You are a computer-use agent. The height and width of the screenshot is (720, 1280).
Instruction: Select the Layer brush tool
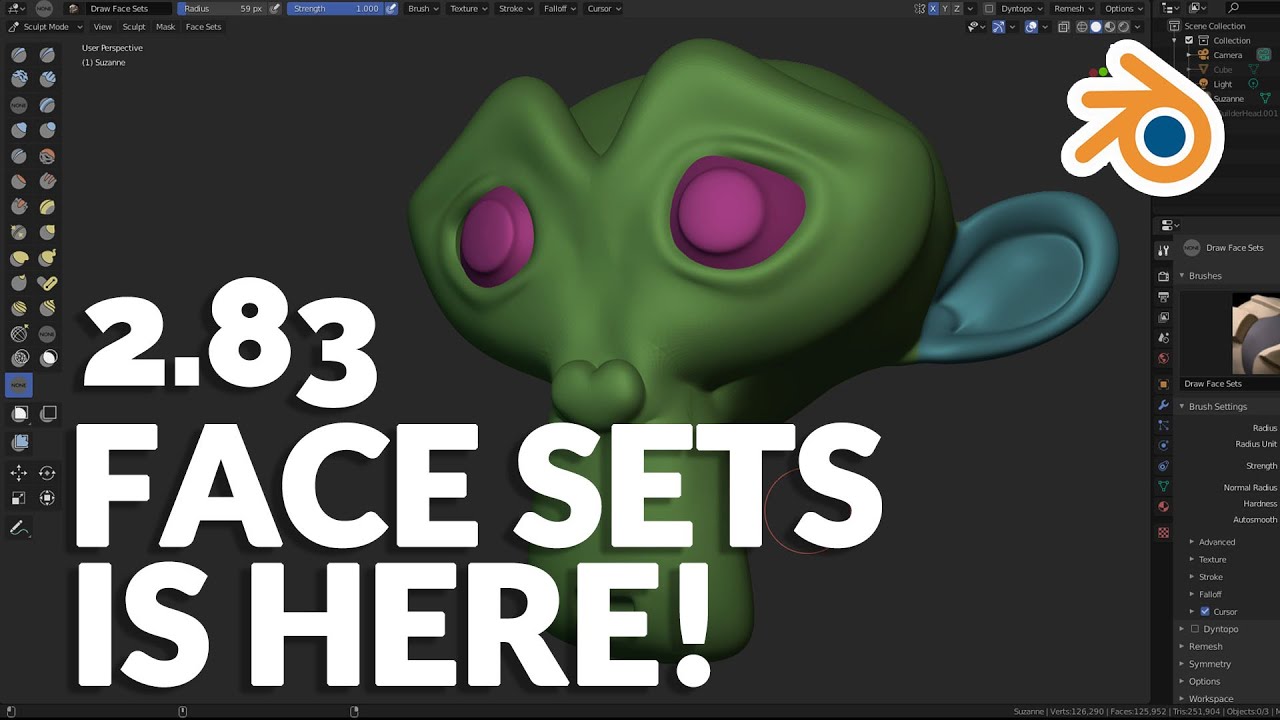click(x=47, y=105)
